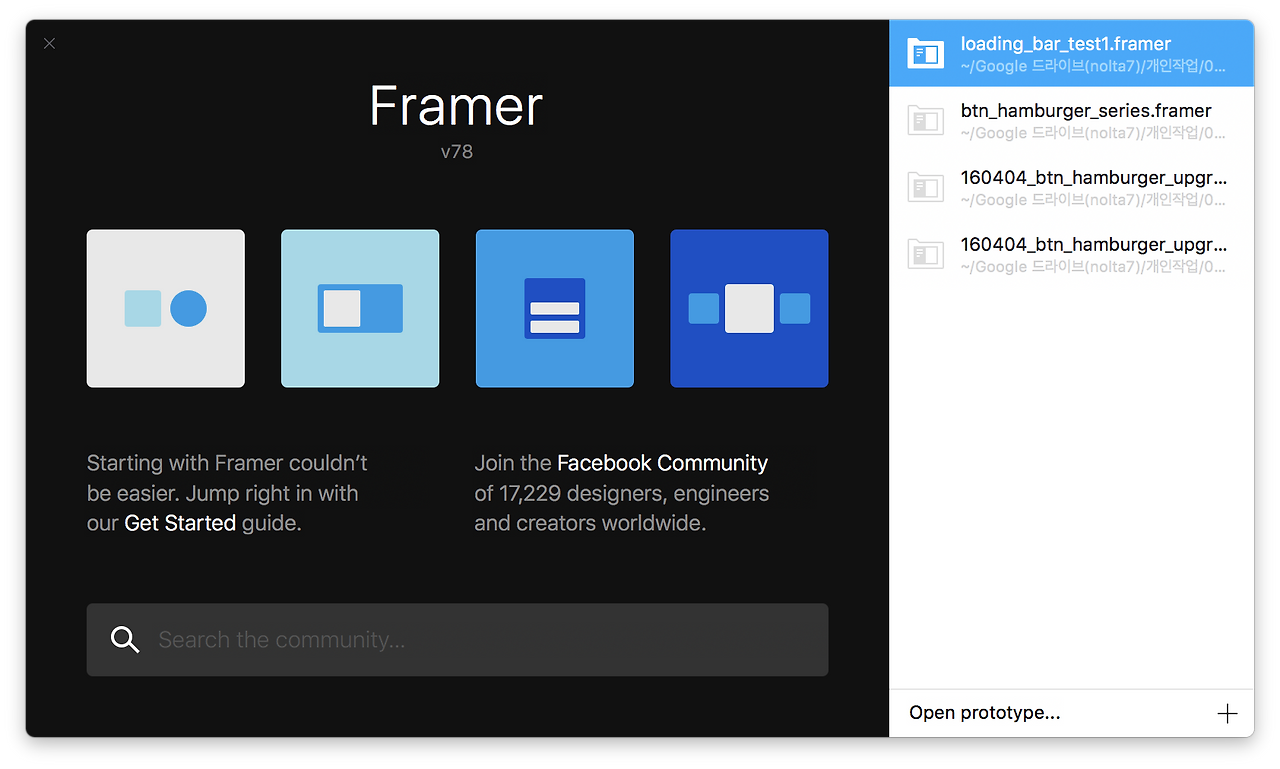Focus the Search the community field
Image resolution: width=1280 pixels, height=769 pixels.
(x=457, y=640)
